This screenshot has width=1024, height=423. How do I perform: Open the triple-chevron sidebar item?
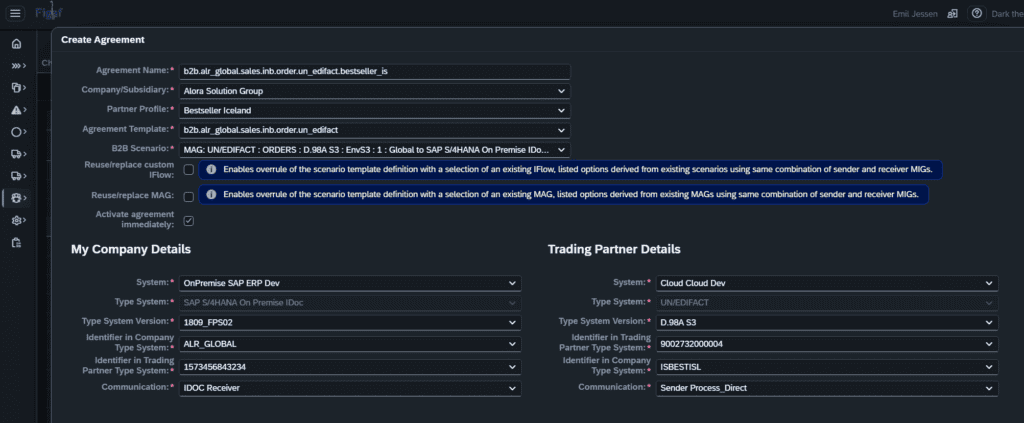click(19, 66)
